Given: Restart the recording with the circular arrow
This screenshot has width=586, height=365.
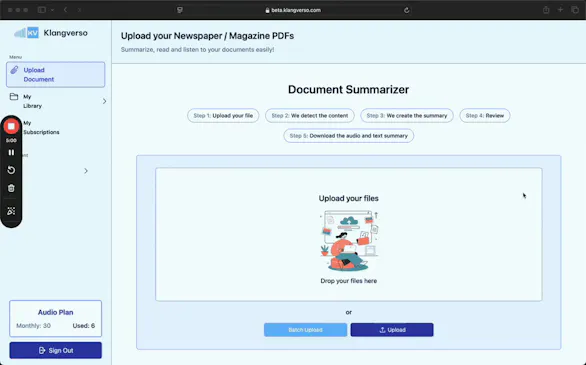Looking at the screenshot, I should click(x=11, y=170).
